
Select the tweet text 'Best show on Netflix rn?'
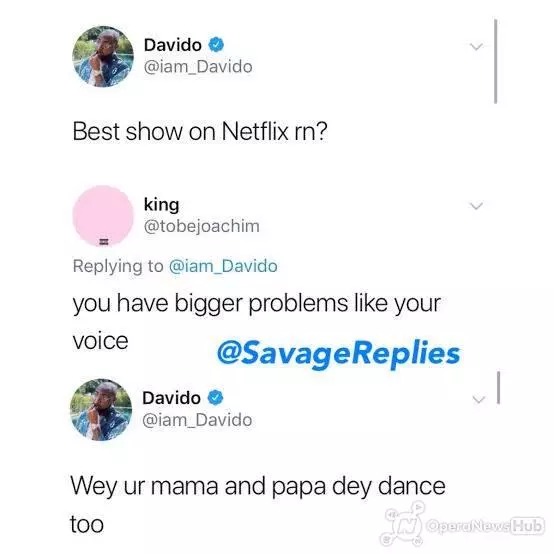coord(200,131)
